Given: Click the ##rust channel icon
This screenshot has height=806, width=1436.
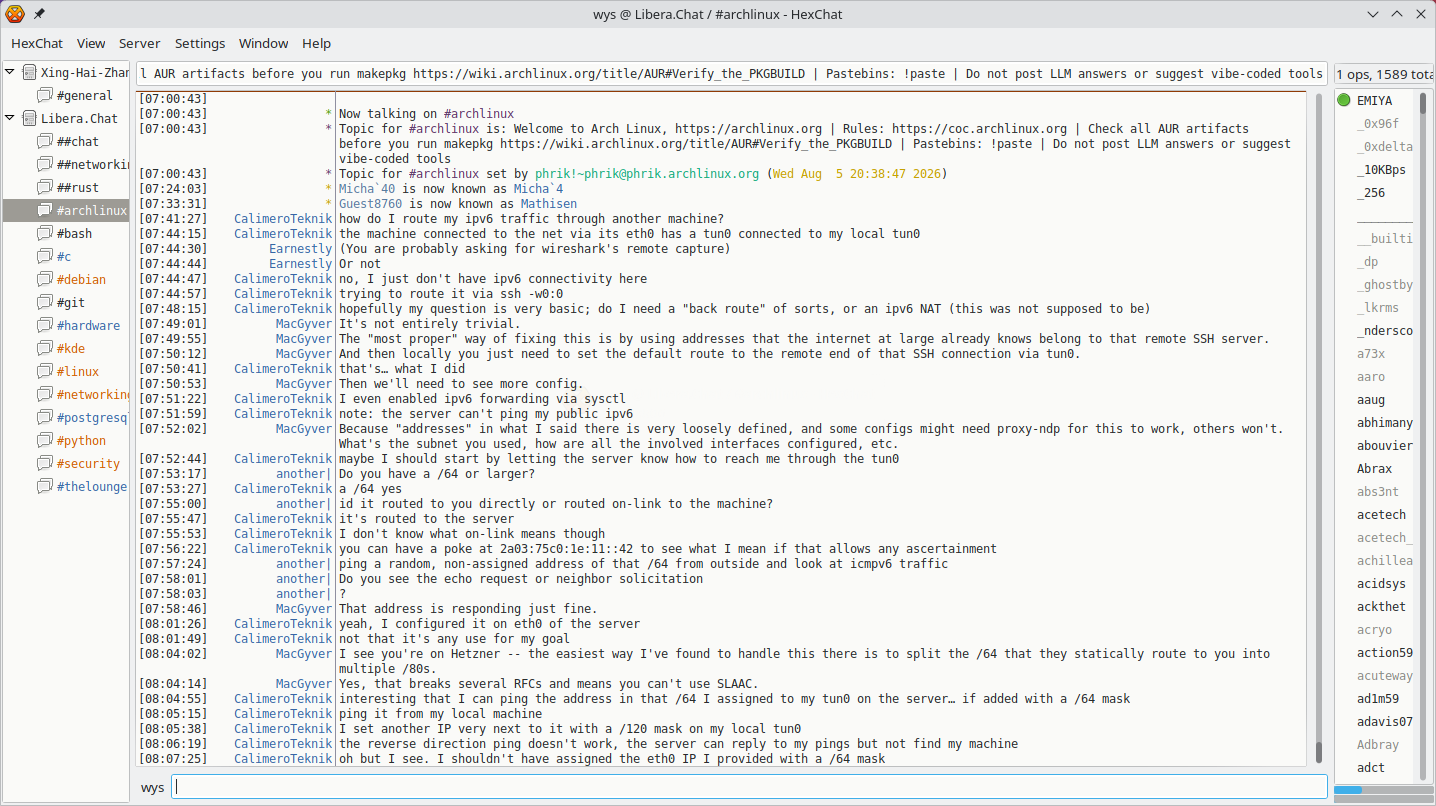Looking at the screenshot, I should pyautogui.click(x=45, y=188).
